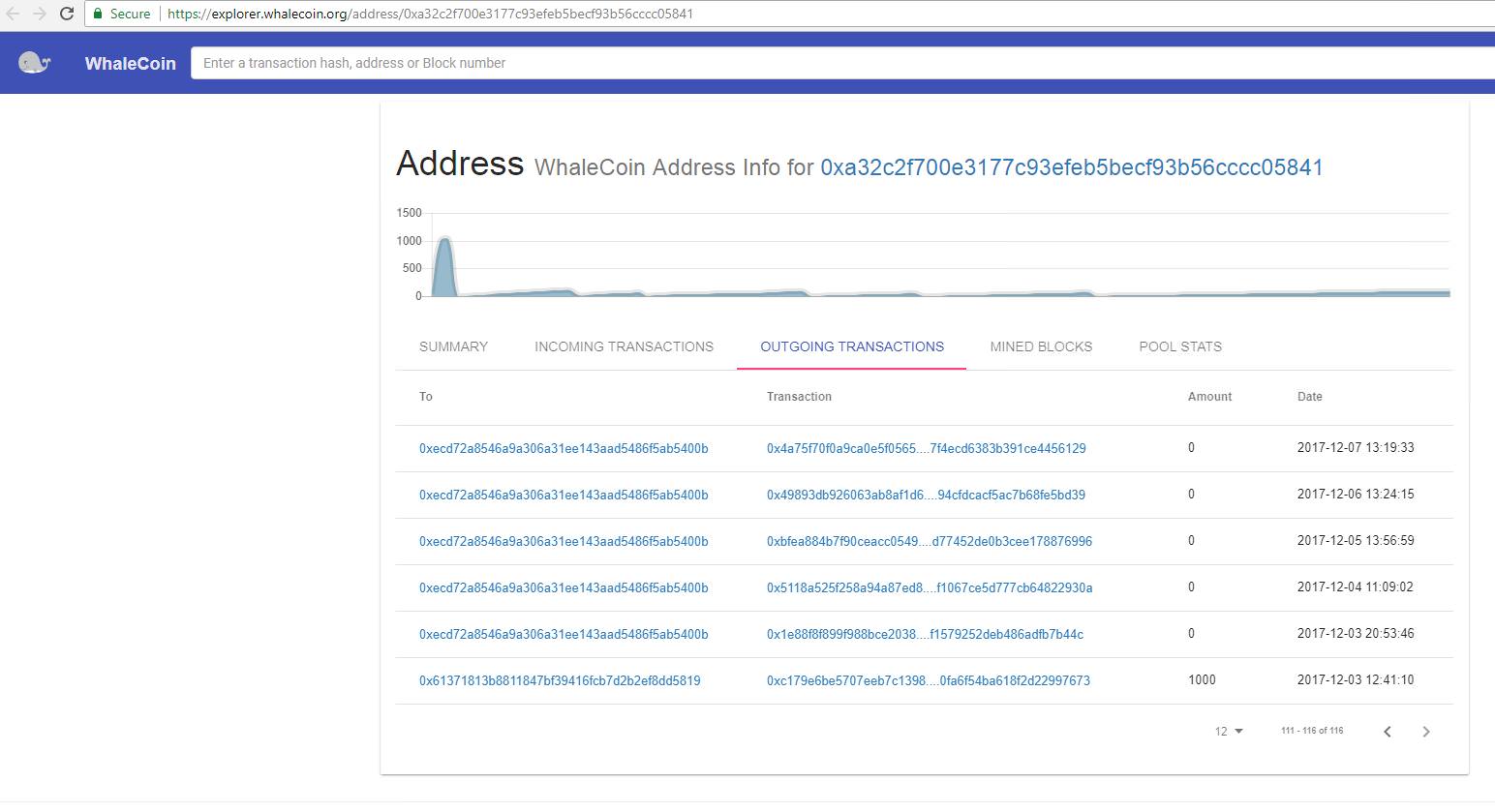Go to previous page of transactions
The image size is (1495, 812).
1388,732
